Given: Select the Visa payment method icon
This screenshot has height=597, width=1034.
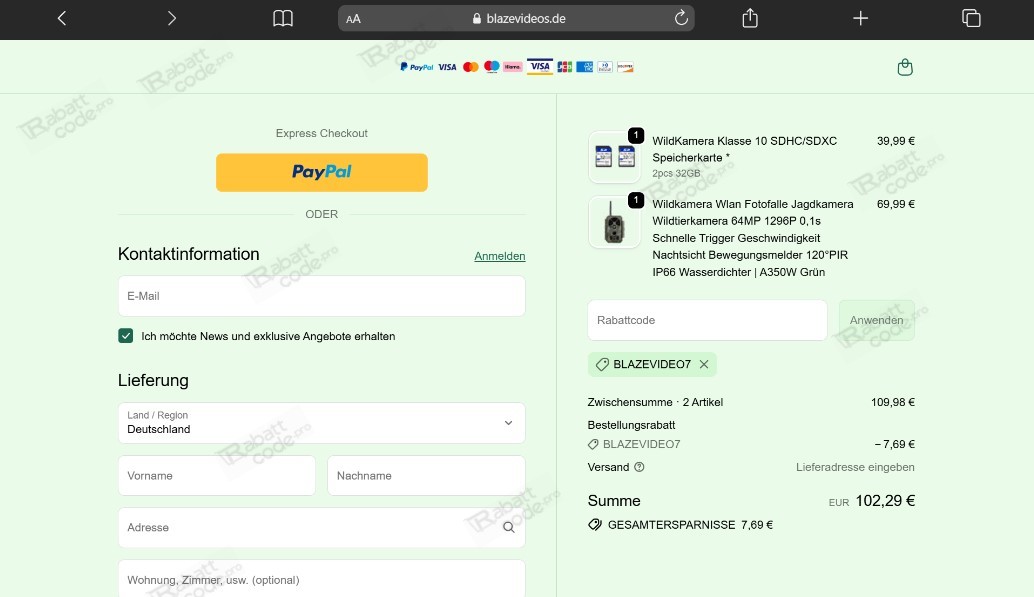Looking at the screenshot, I should click(x=447, y=66).
